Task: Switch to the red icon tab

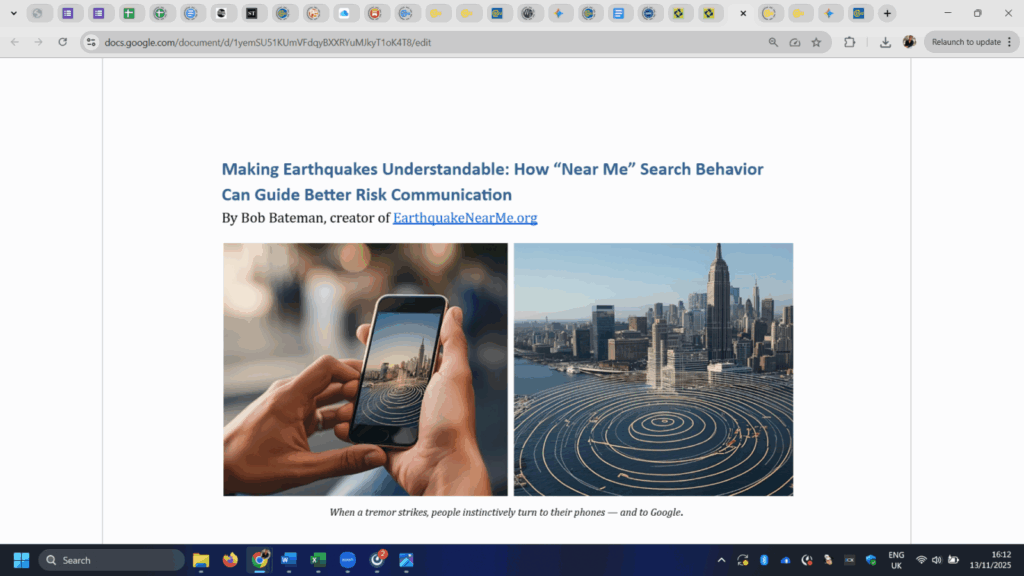Action: coord(374,13)
